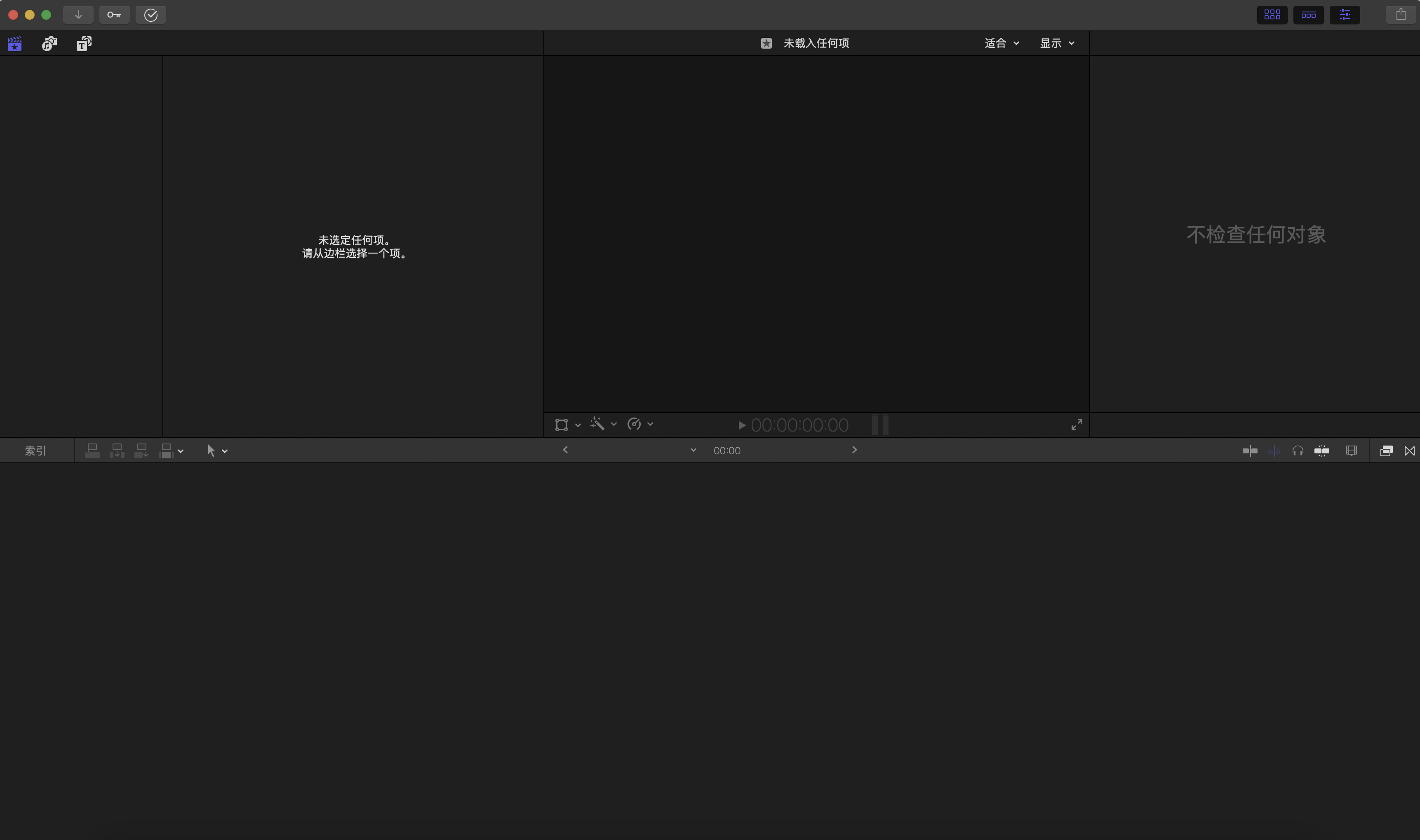Open the Transitions browser icon
The image size is (1420, 840).
(1409, 451)
